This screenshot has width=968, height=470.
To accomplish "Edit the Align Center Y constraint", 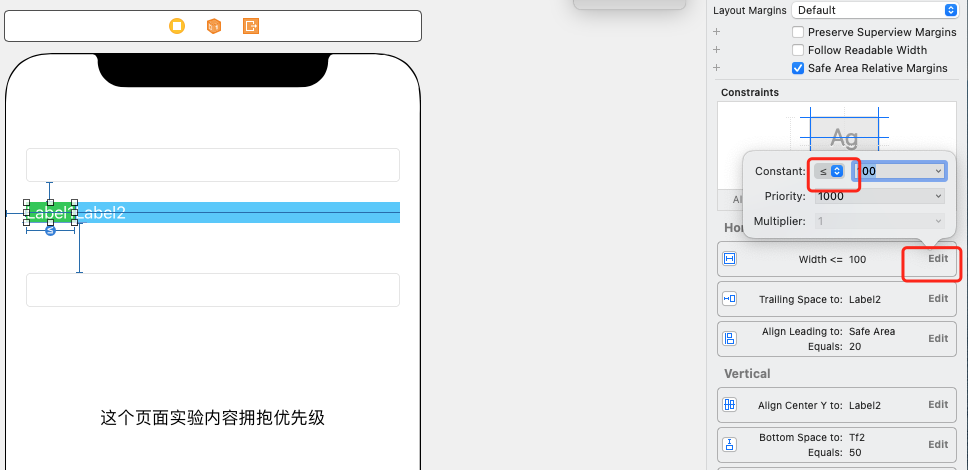I will pos(938,405).
